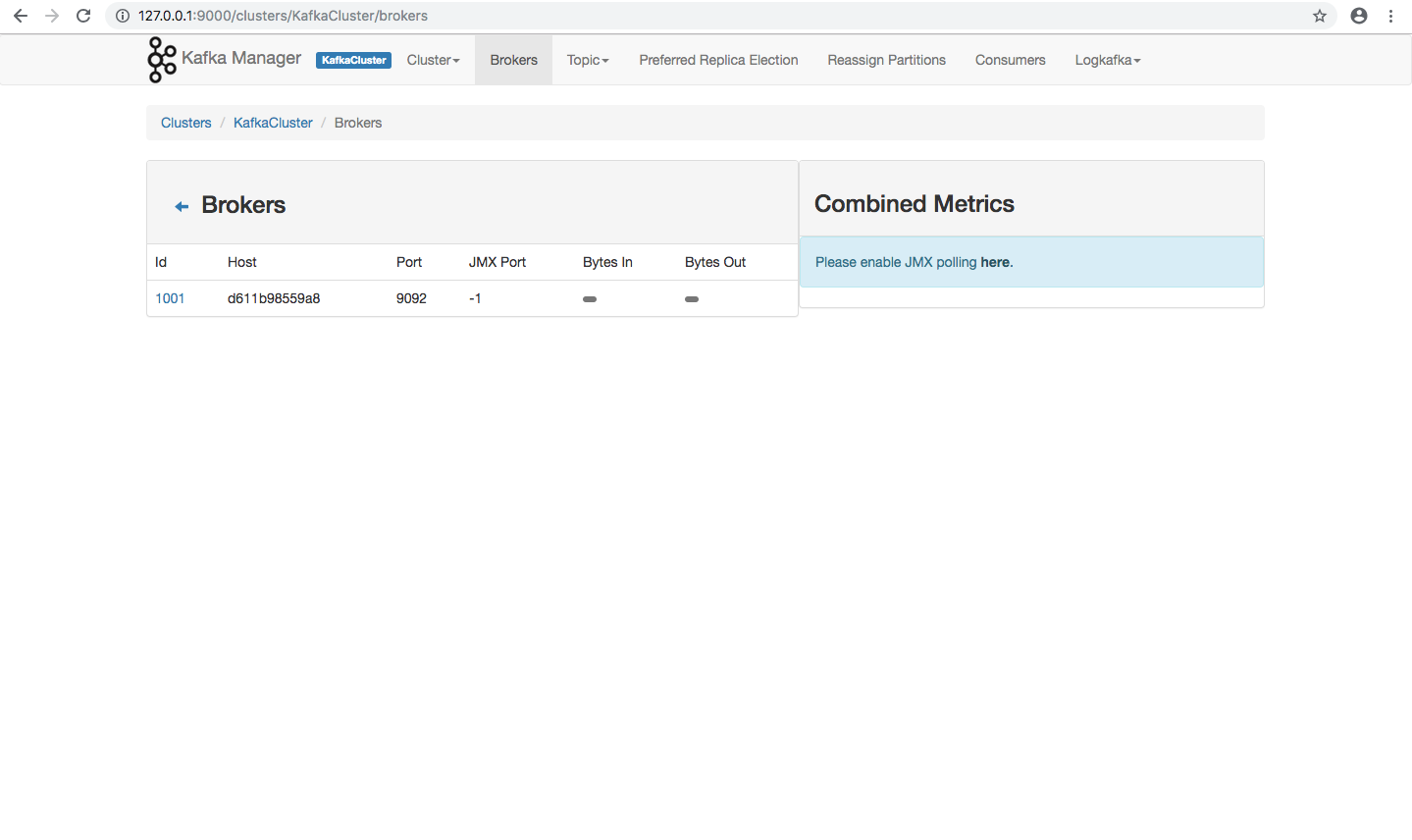Click the Bytes In dash badge for broker 1001
This screenshot has width=1412, height=840.
(x=590, y=299)
